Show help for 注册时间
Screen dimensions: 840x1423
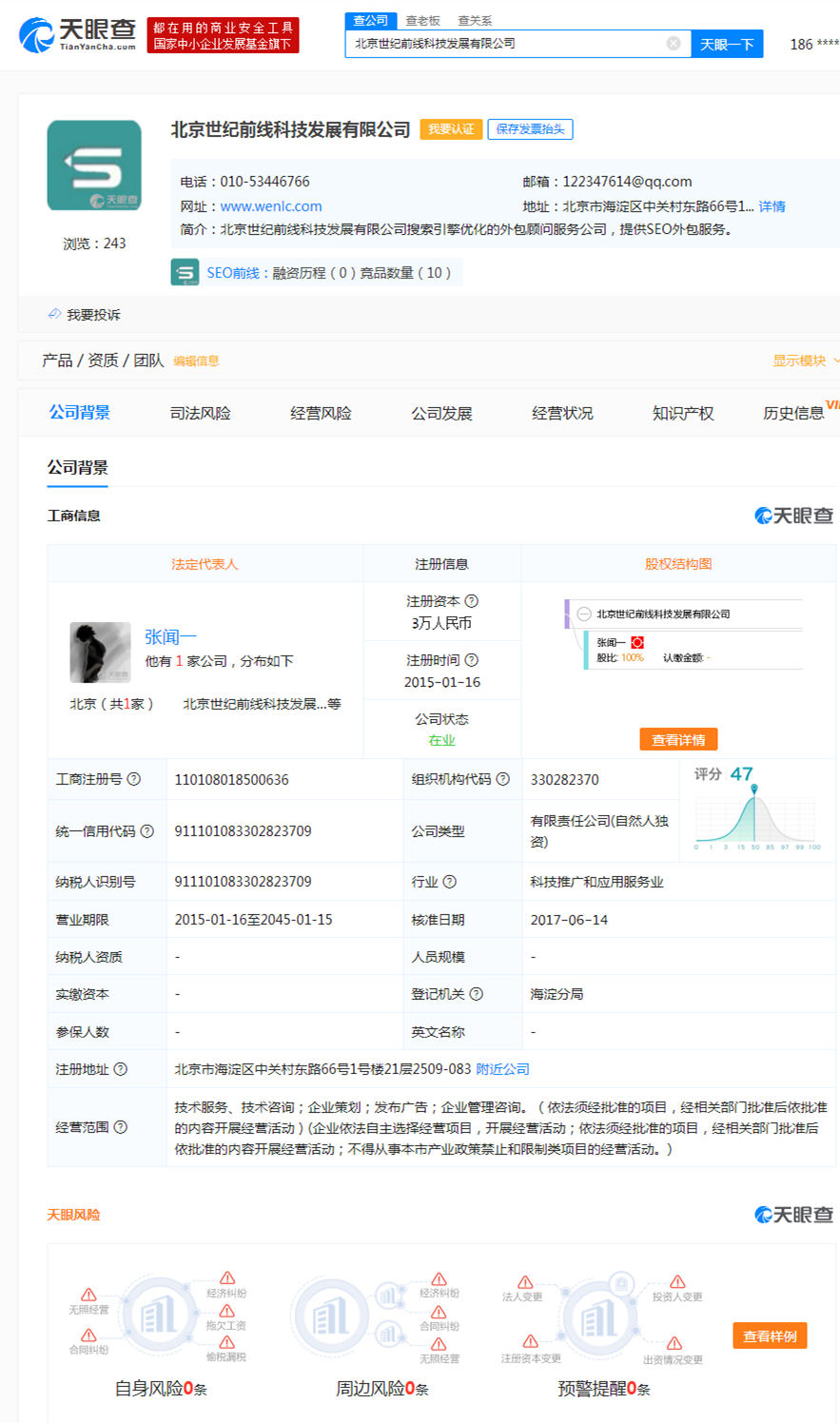(x=472, y=660)
